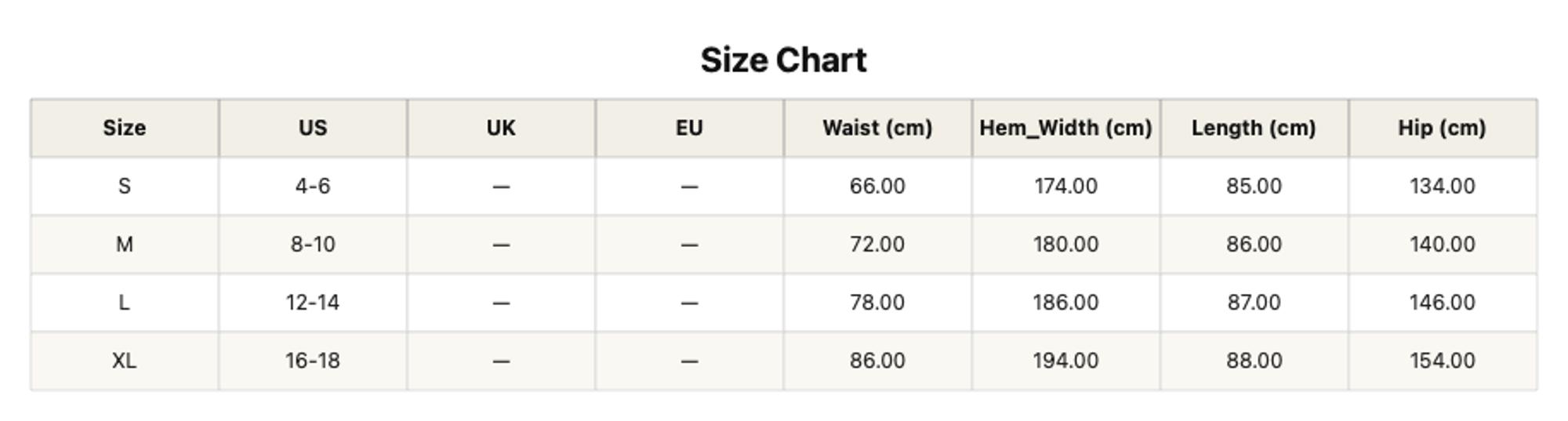Select length value 85.00

point(1254,187)
